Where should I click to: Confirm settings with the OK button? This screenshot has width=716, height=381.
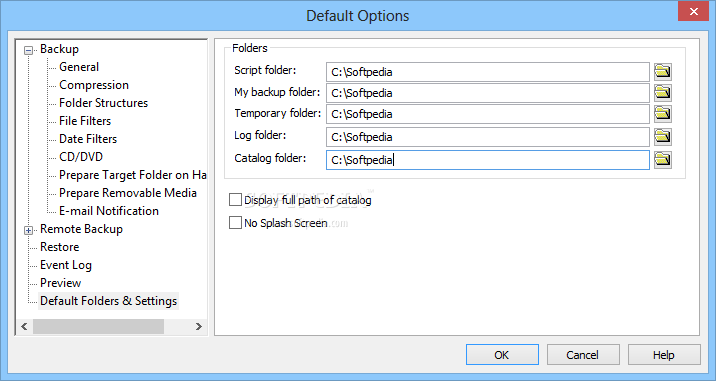[502, 355]
